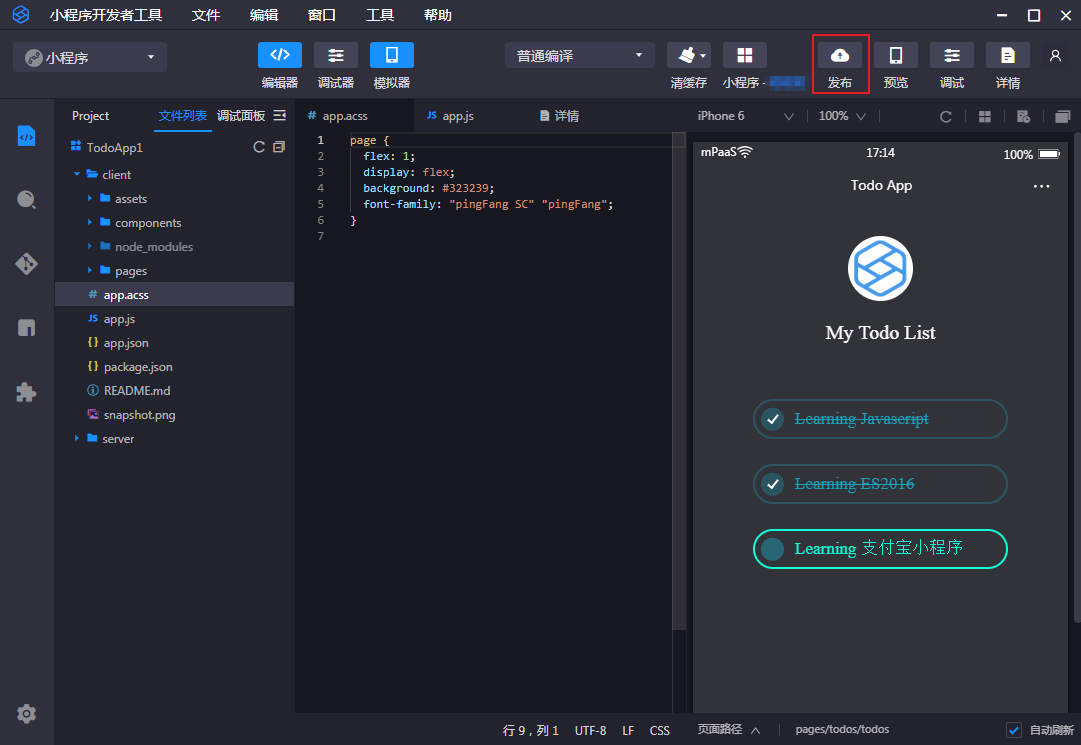Viewport: 1081px width, 745px height.
Task: Collapse the client folder
Action: [77, 174]
